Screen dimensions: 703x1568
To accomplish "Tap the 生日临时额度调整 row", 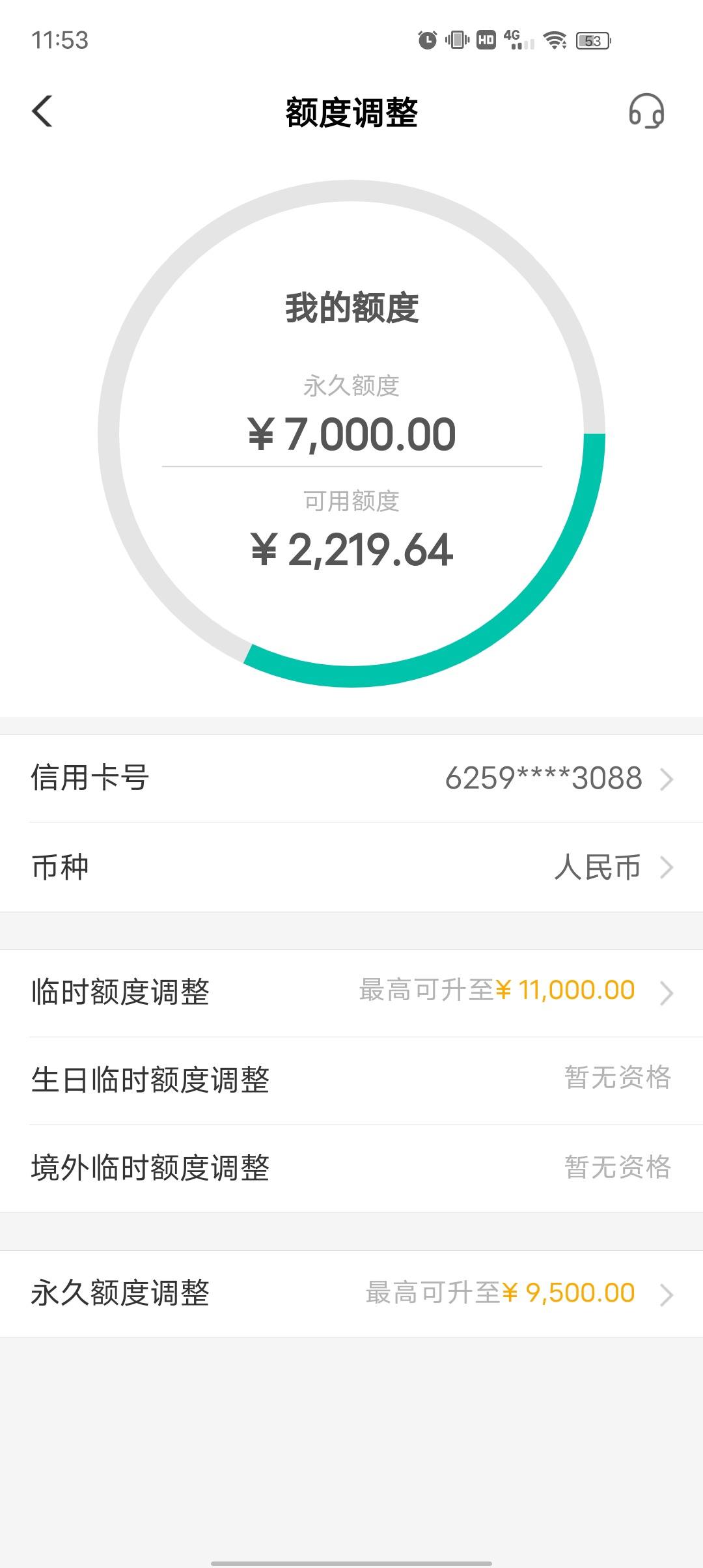I will point(351,1081).
